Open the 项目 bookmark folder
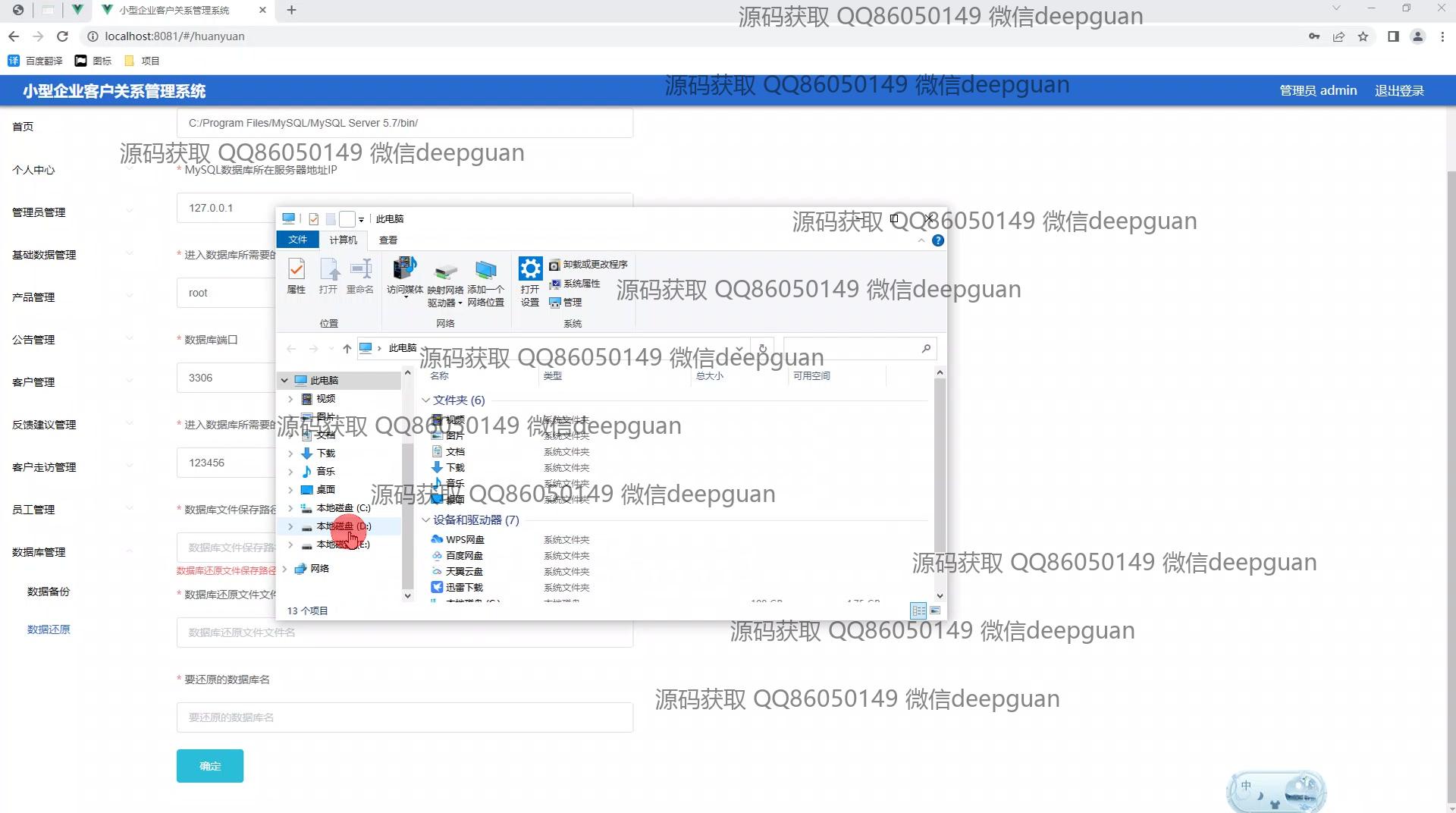Screen dimensions: 1456x813 coord(142,61)
